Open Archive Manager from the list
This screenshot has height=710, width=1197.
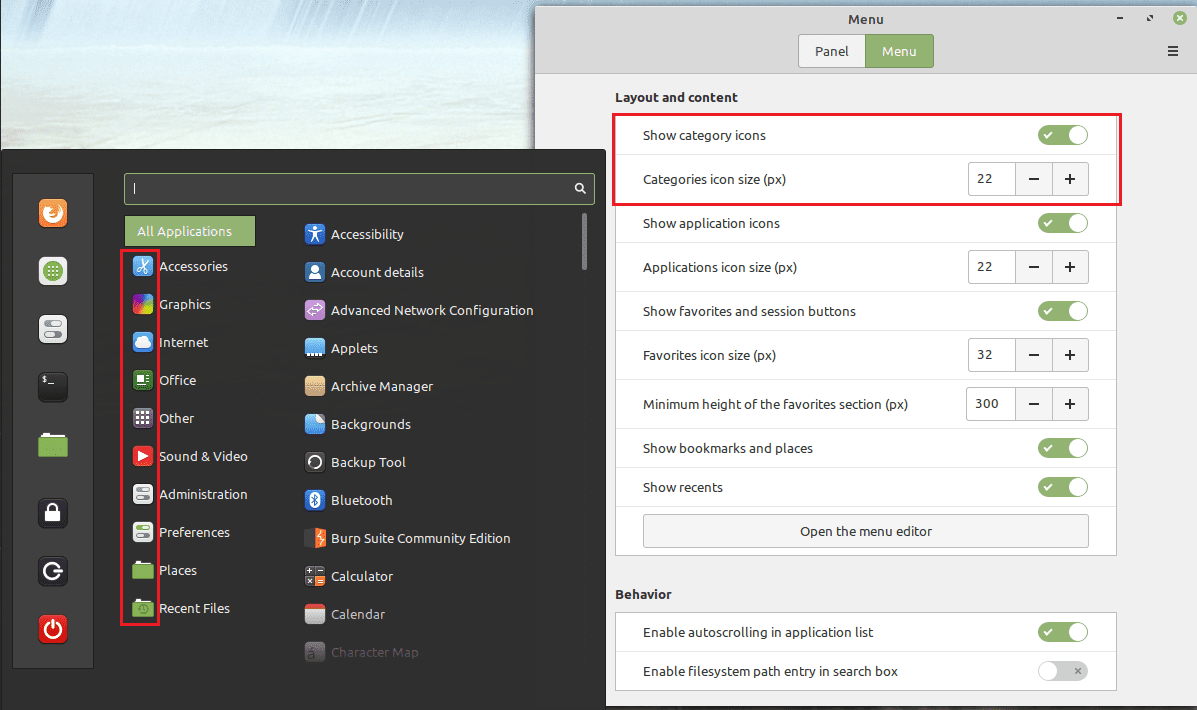pos(369,386)
